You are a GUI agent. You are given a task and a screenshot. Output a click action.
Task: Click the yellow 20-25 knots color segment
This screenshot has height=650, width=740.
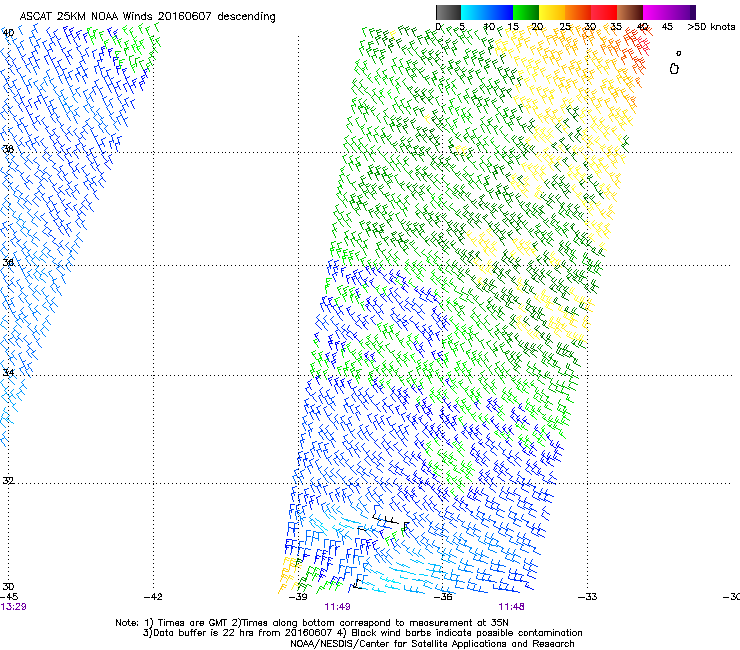[552, 12]
